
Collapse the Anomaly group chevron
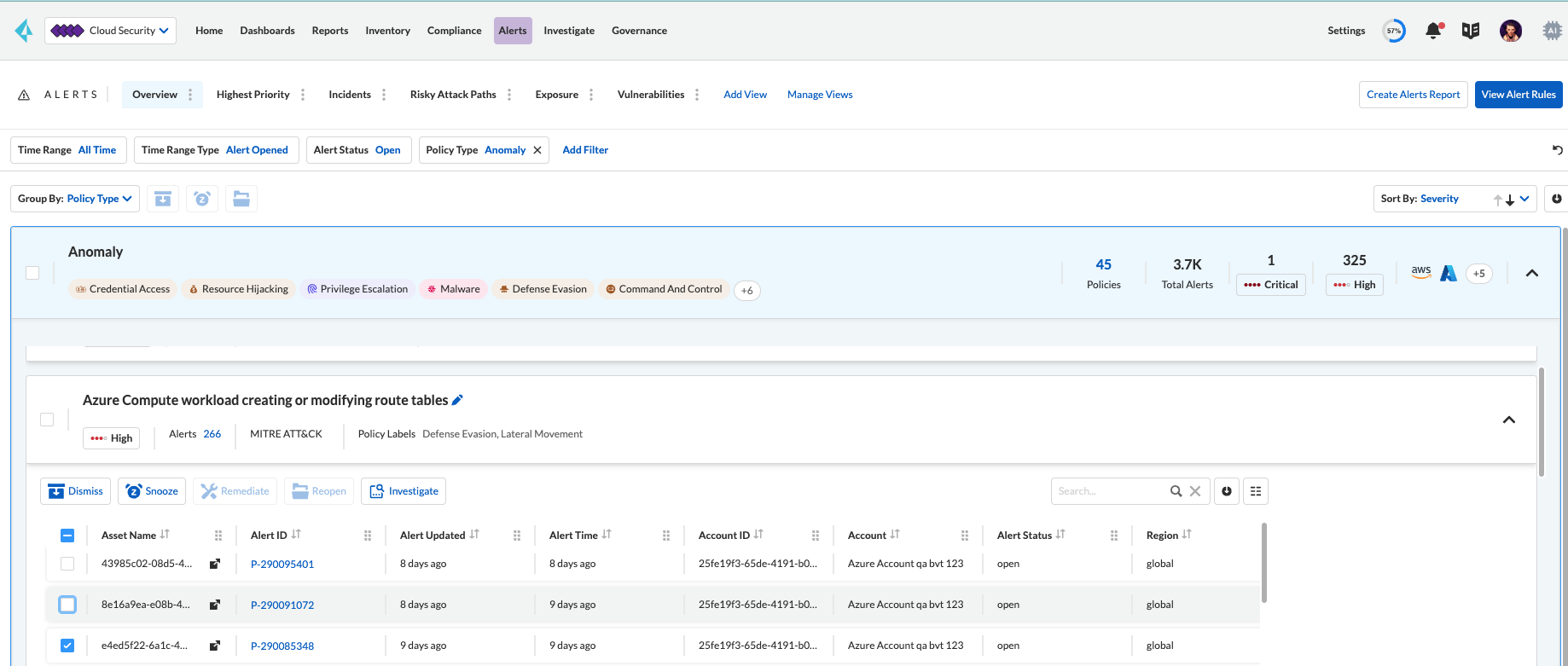point(1532,273)
